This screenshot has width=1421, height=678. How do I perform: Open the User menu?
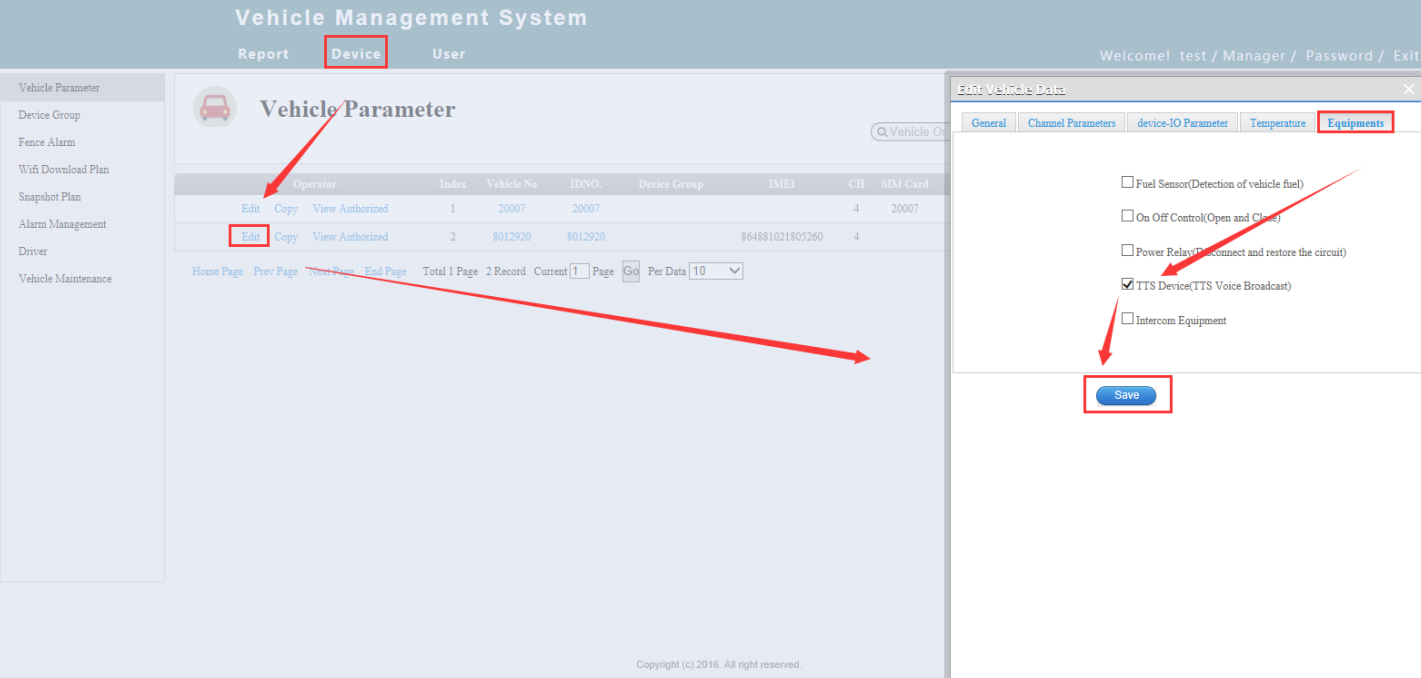(449, 54)
